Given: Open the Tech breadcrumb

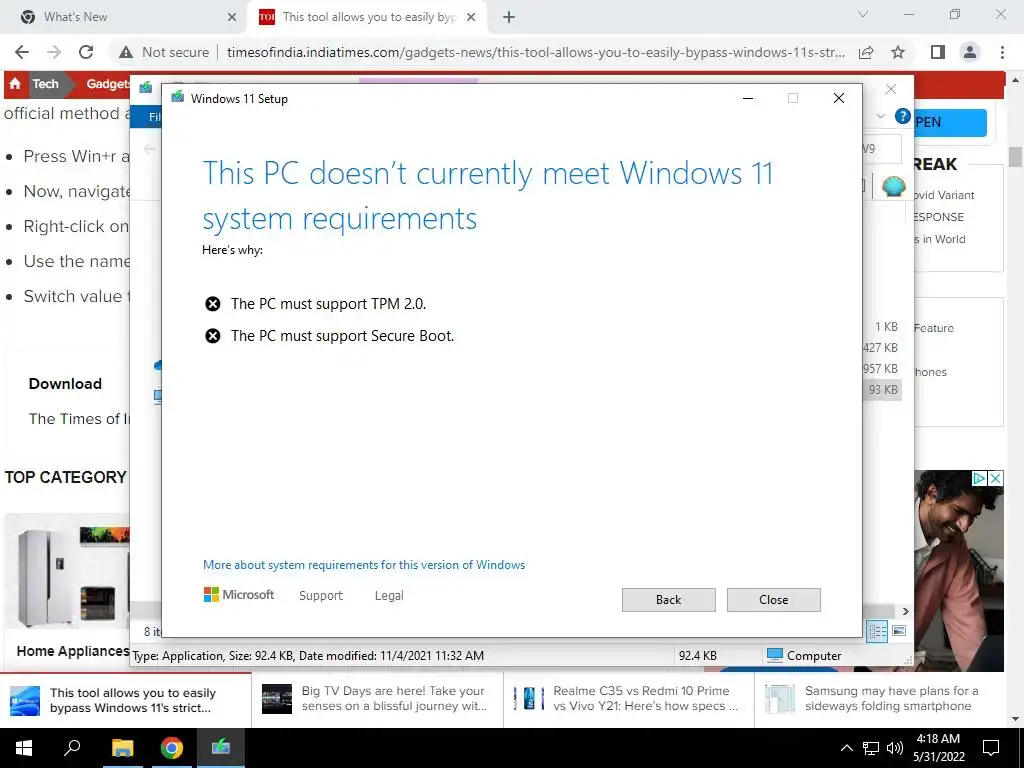Looking at the screenshot, I should pyautogui.click(x=45, y=84).
